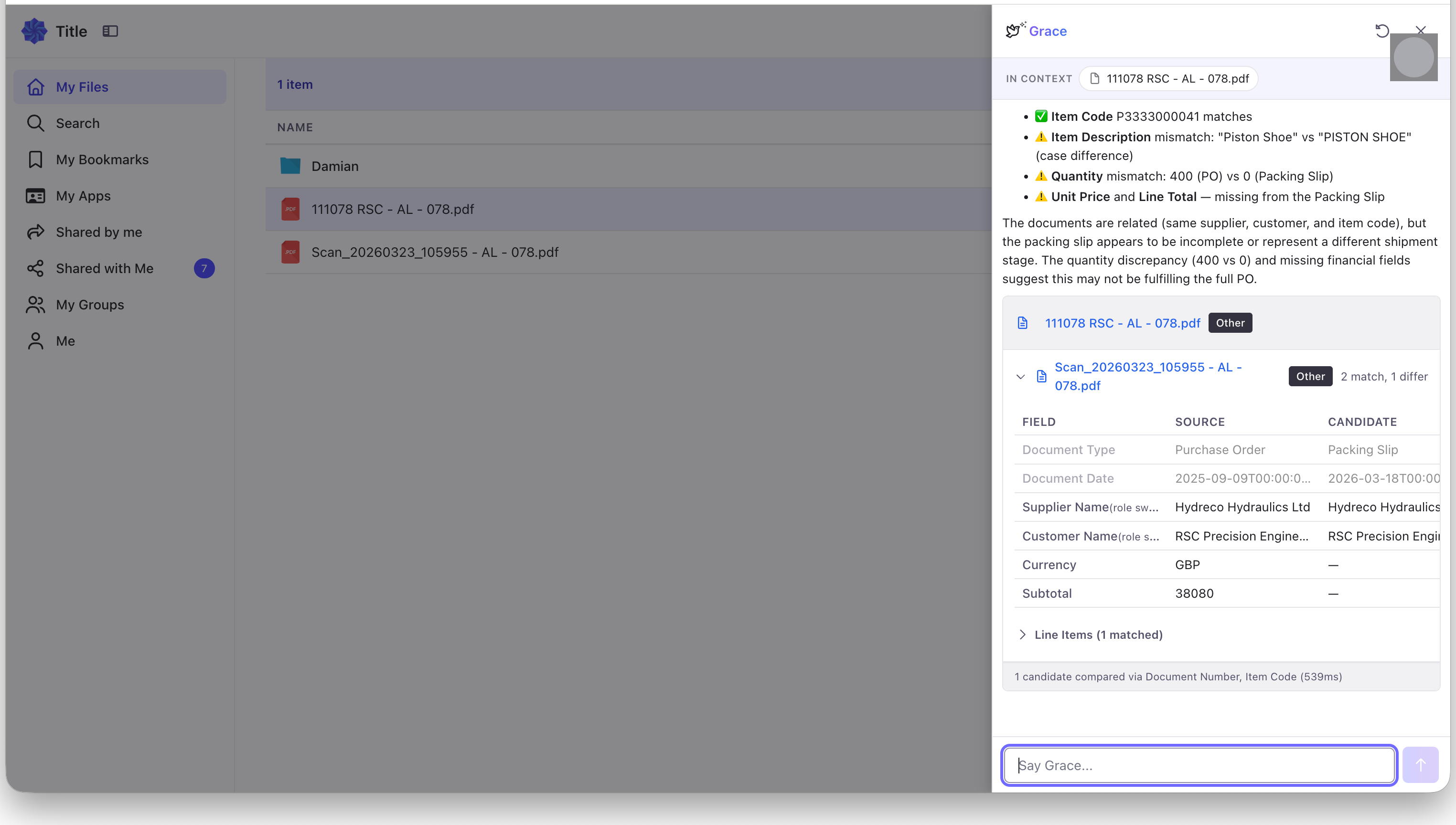Type in the Say Grace input field

(1199, 765)
